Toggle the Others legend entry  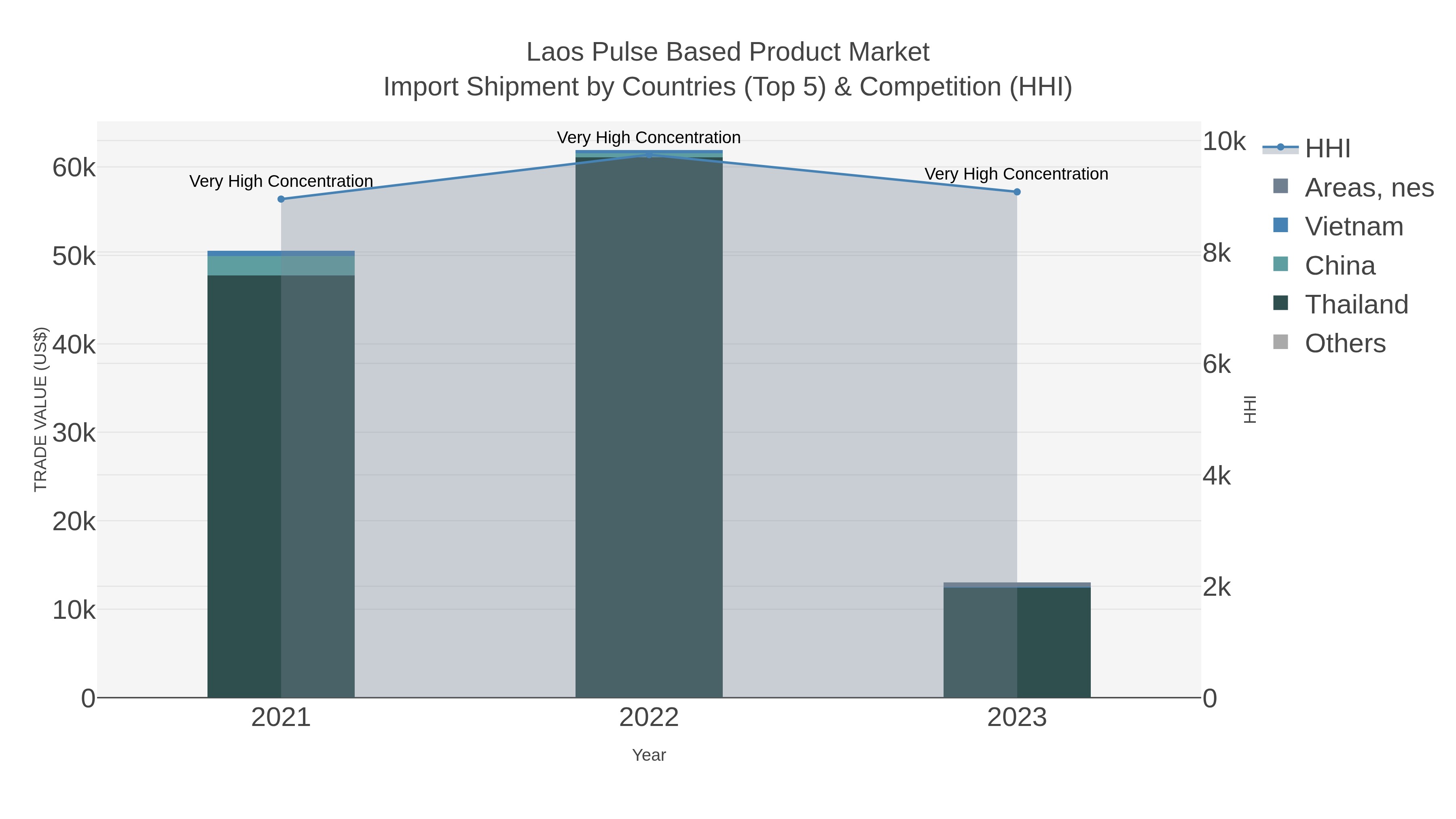coord(1329,343)
